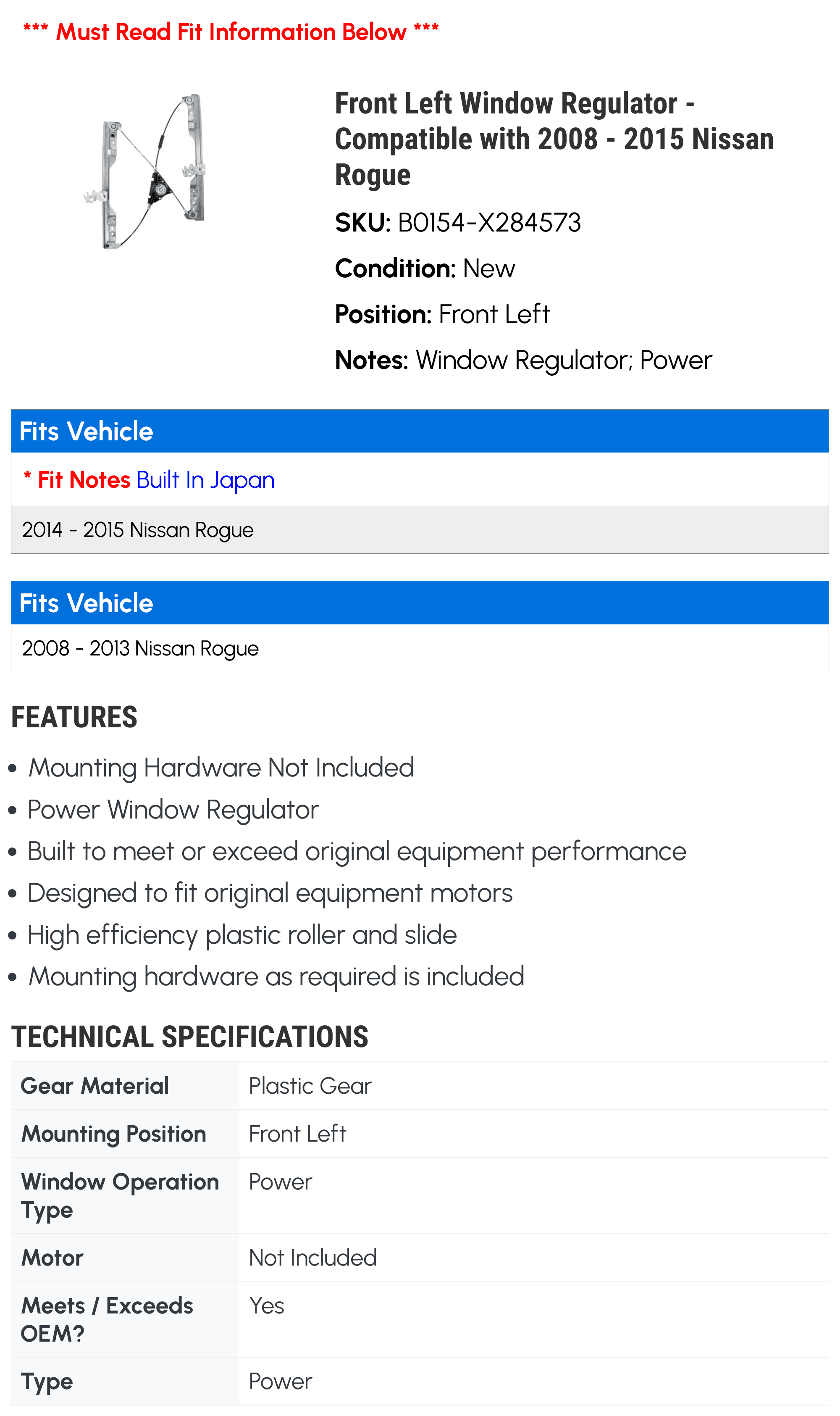Click the second Fits Vehicle blue header
The height and width of the screenshot is (1416, 840).
[x=420, y=603]
